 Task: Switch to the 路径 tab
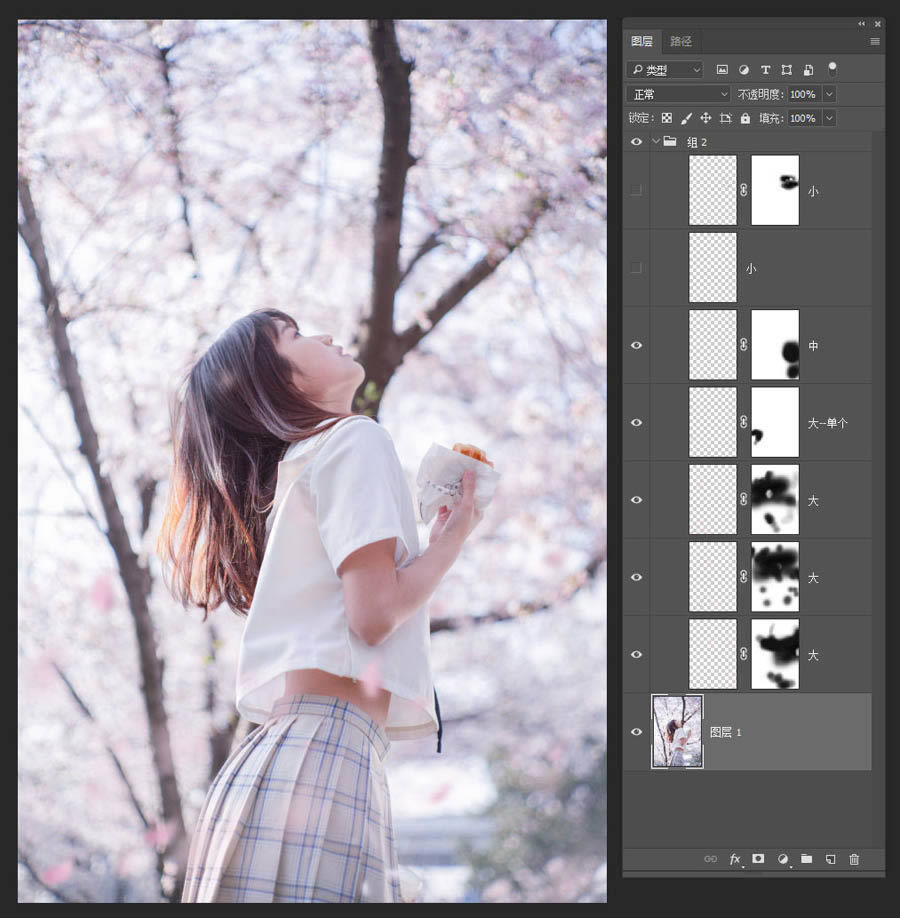681,41
